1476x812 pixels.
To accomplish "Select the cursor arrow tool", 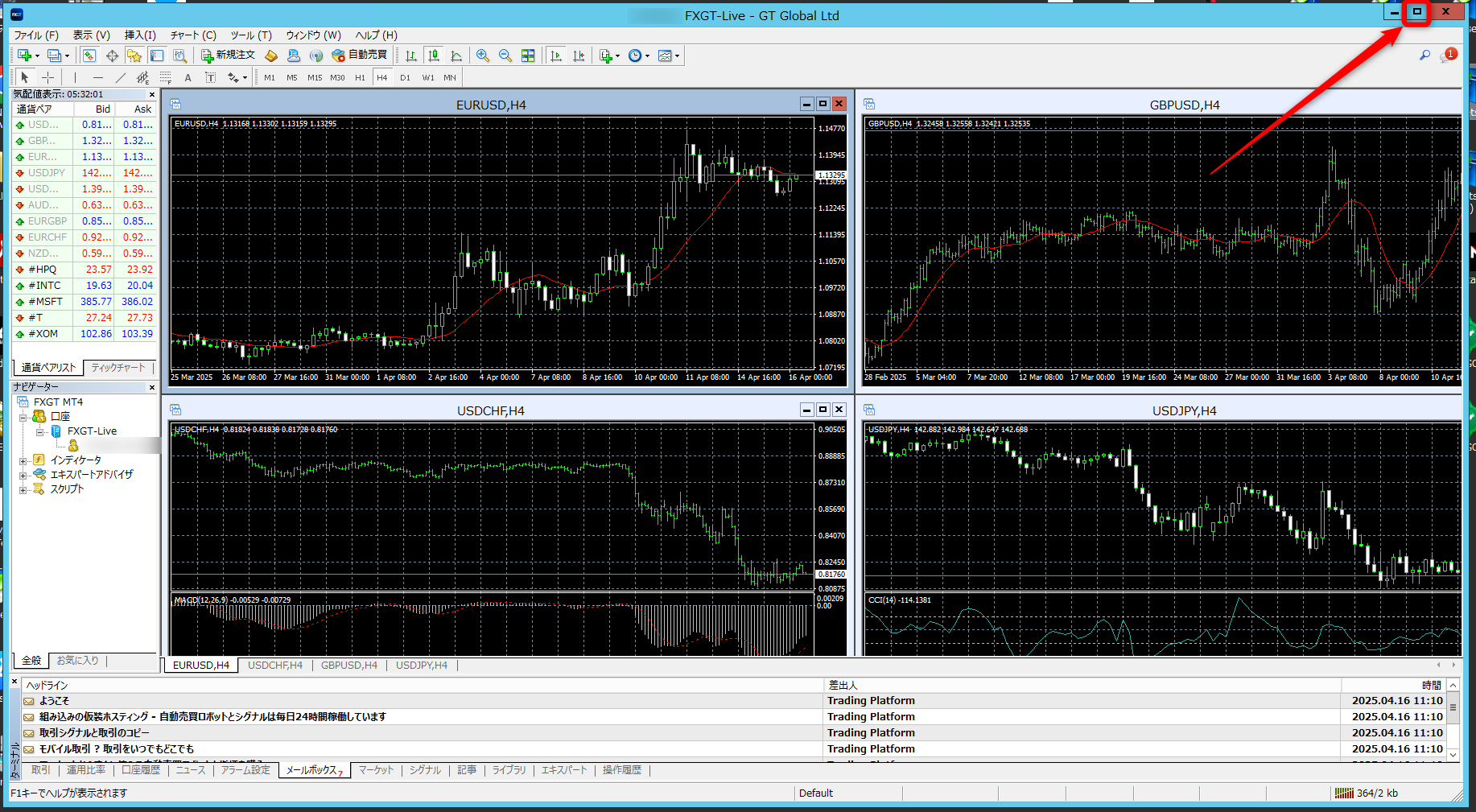I will point(25,77).
